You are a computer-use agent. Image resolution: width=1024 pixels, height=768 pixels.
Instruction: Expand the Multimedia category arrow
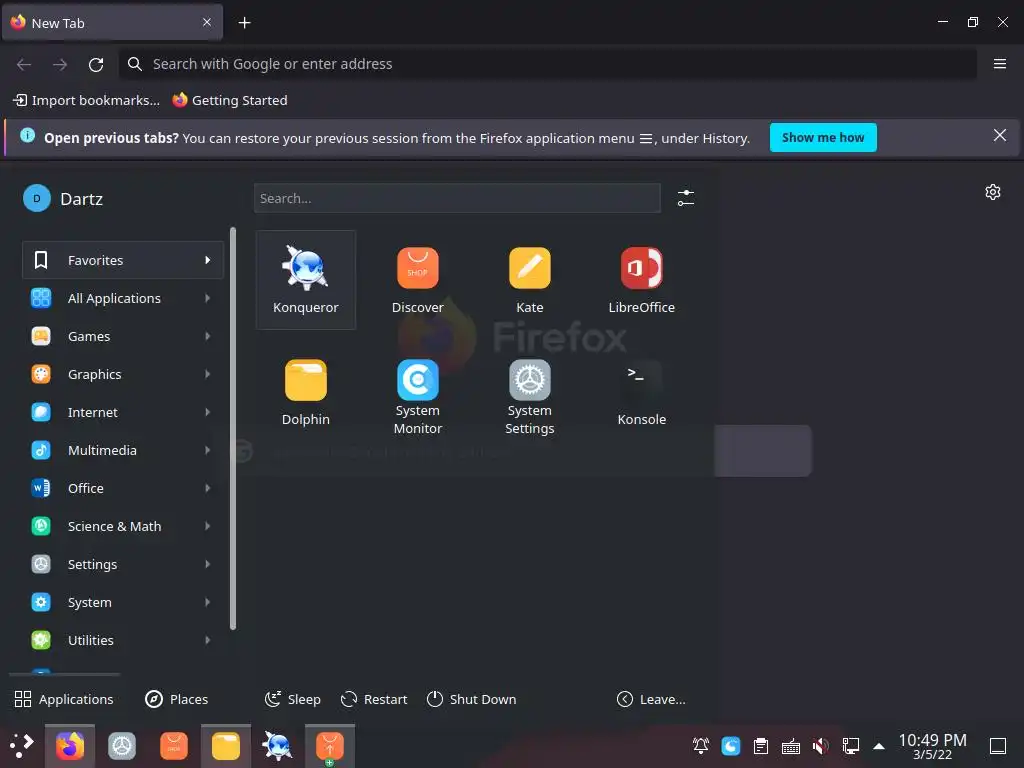tap(208, 450)
